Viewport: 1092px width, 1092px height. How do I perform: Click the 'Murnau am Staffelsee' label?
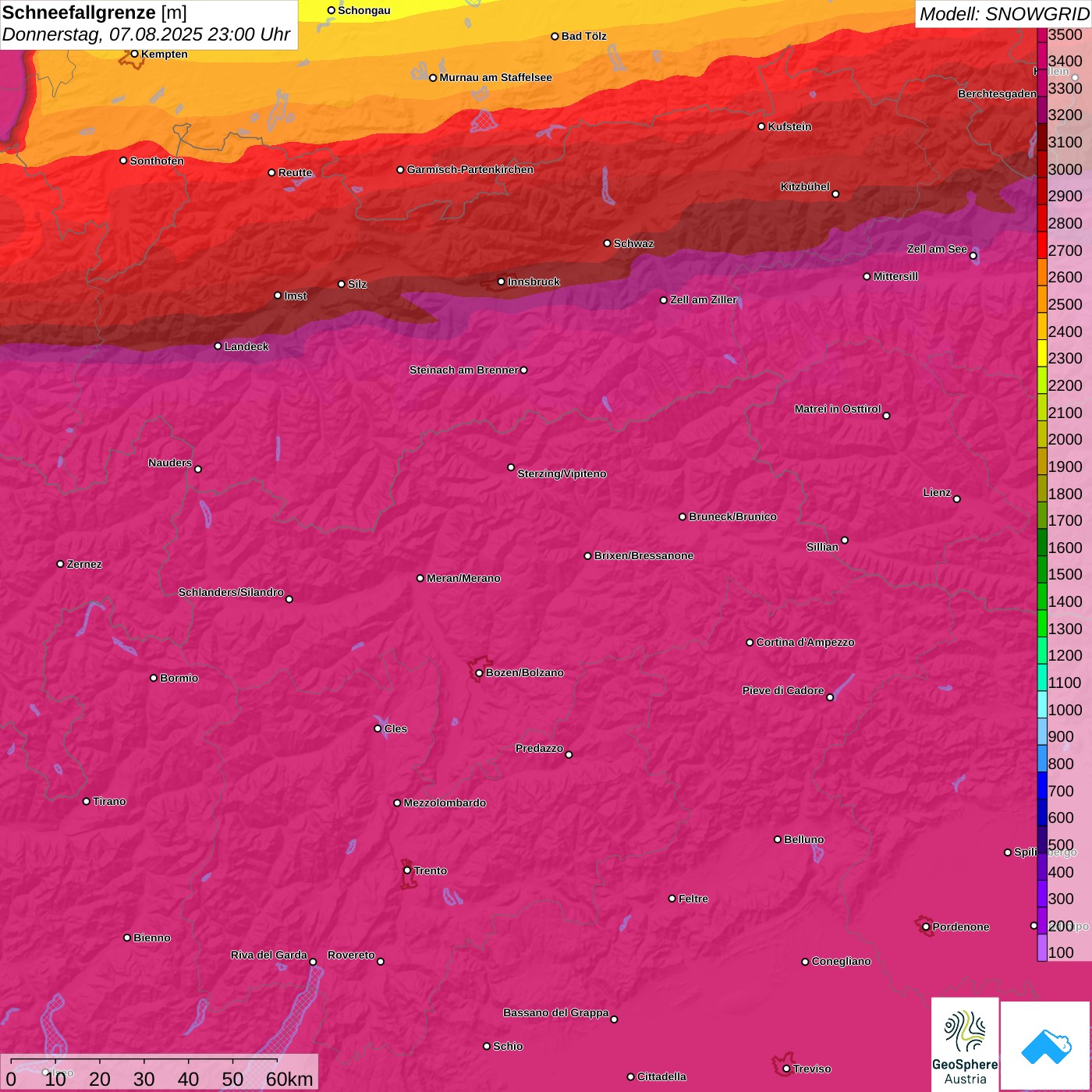point(495,77)
